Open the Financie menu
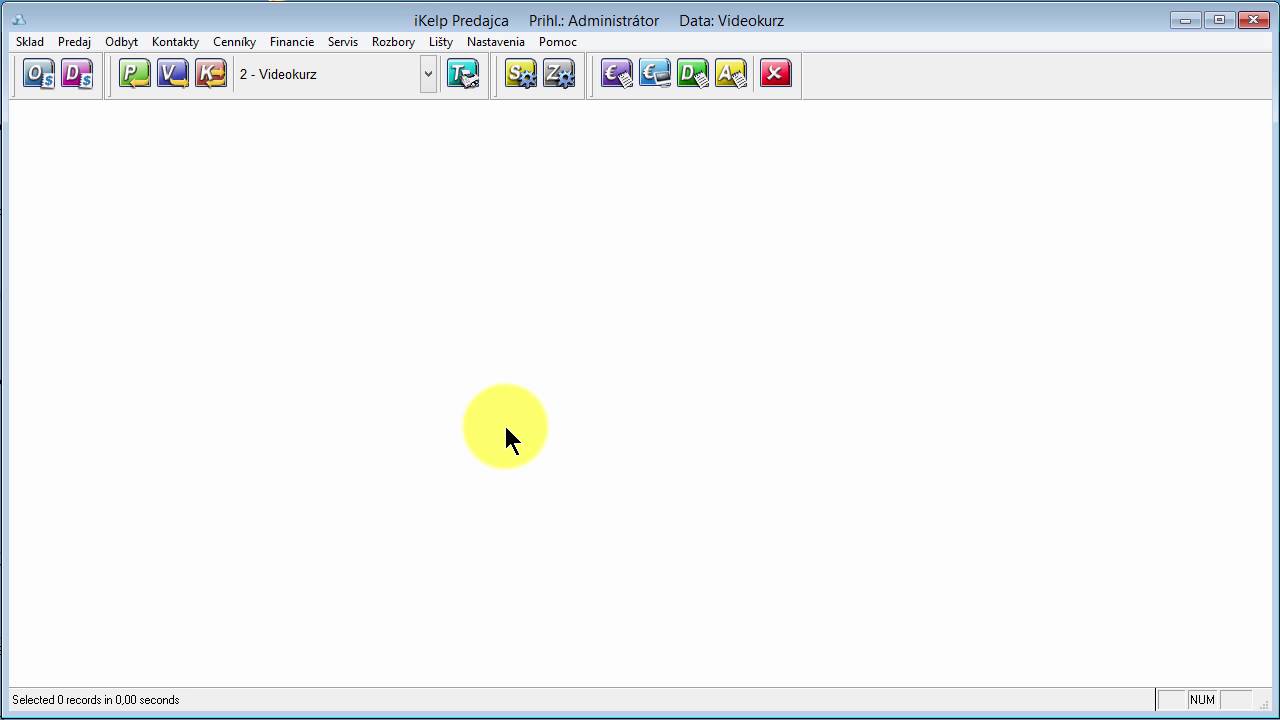The width and height of the screenshot is (1280, 720). [x=292, y=42]
